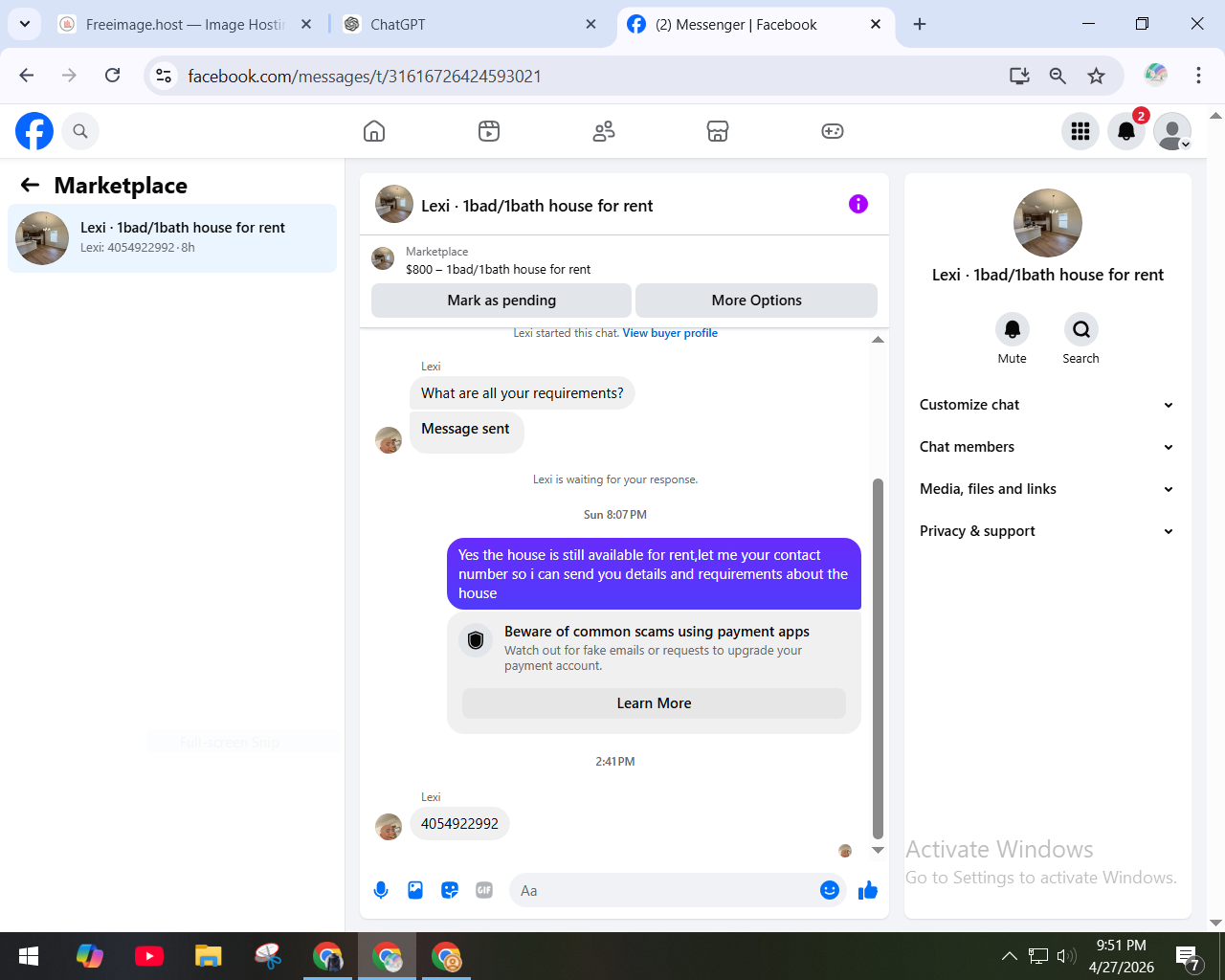The image size is (1225, 980).
Task: Expand Chat members section
Action: pos(1047,447)
